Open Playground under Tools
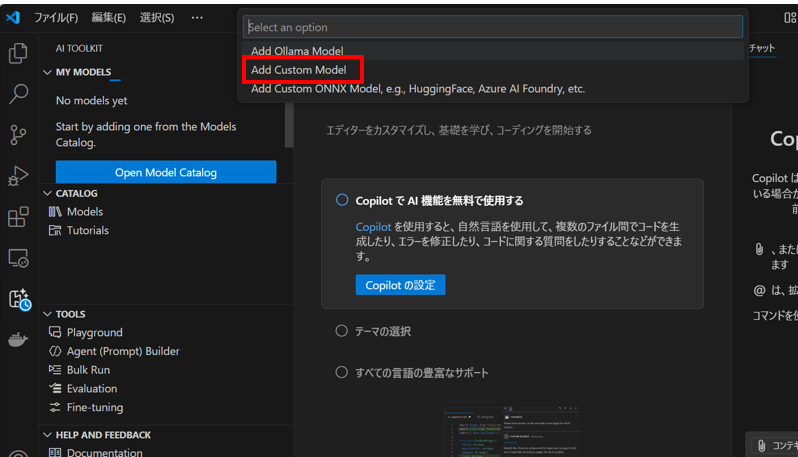 95,332
